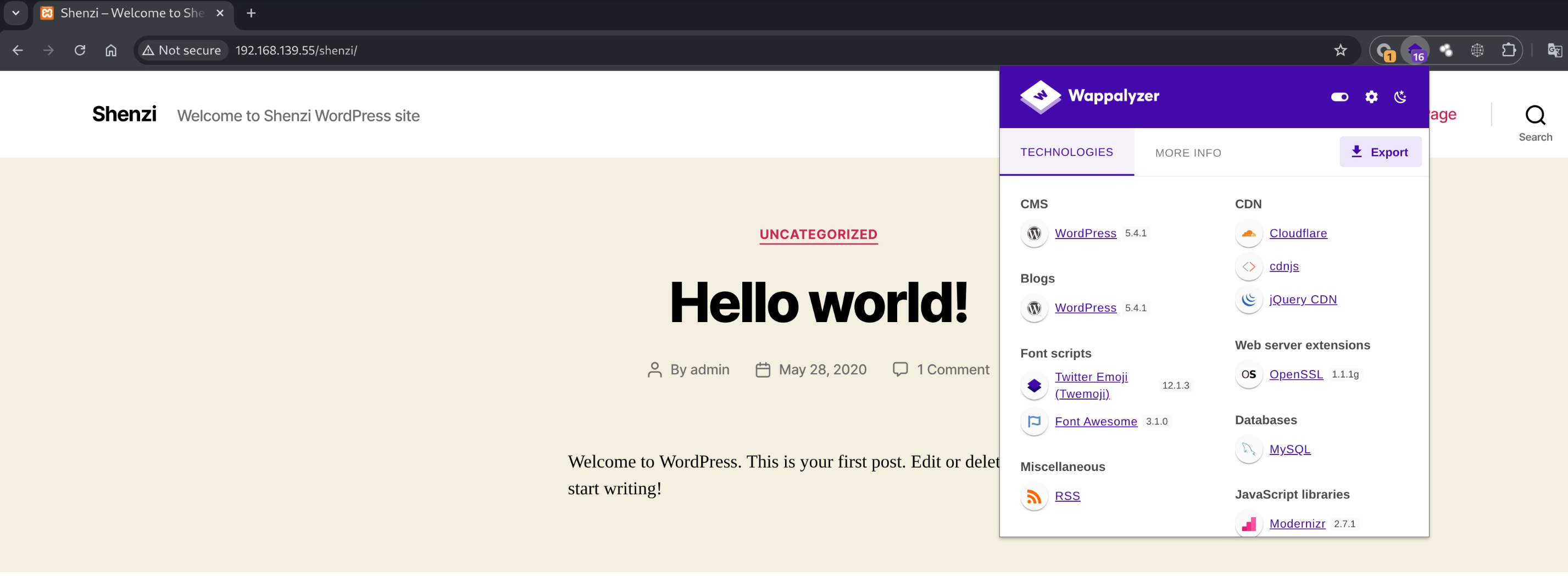Open the browser Extensions puzzle menu
Screen dimensions: 1568x576
point(1508,50)
